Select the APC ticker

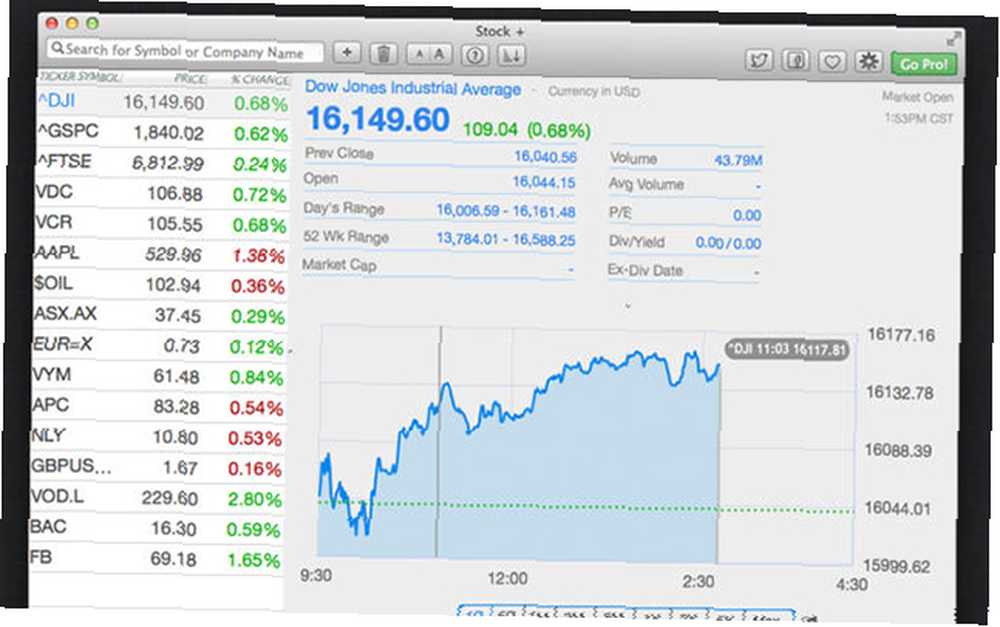tap(50, 404)
